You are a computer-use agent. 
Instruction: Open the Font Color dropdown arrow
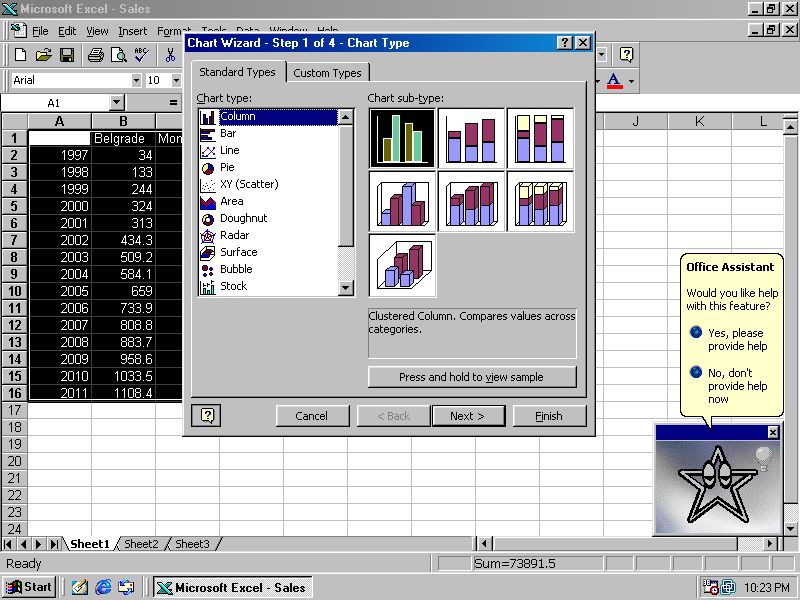pyautogui.click(x=631, y=80)
